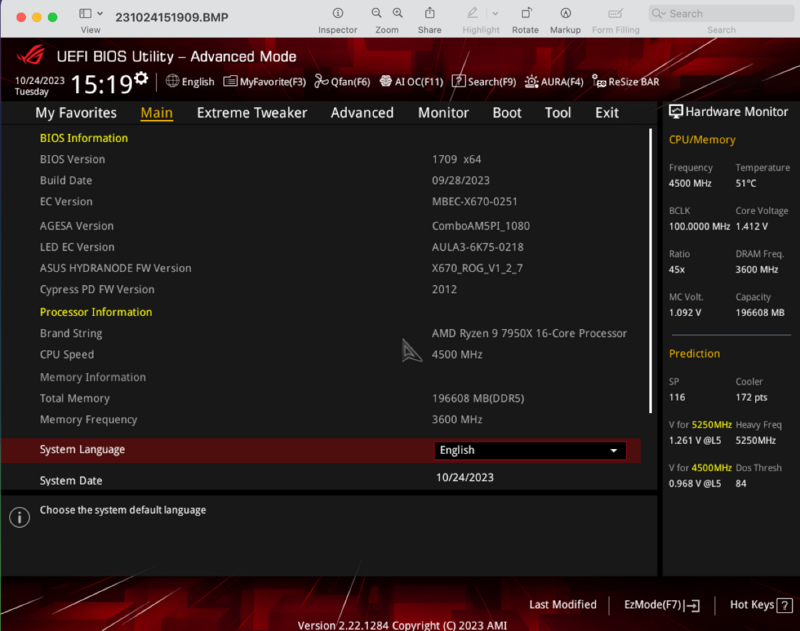
Task: Click the info icon beside help text
Action: [19, 517]
